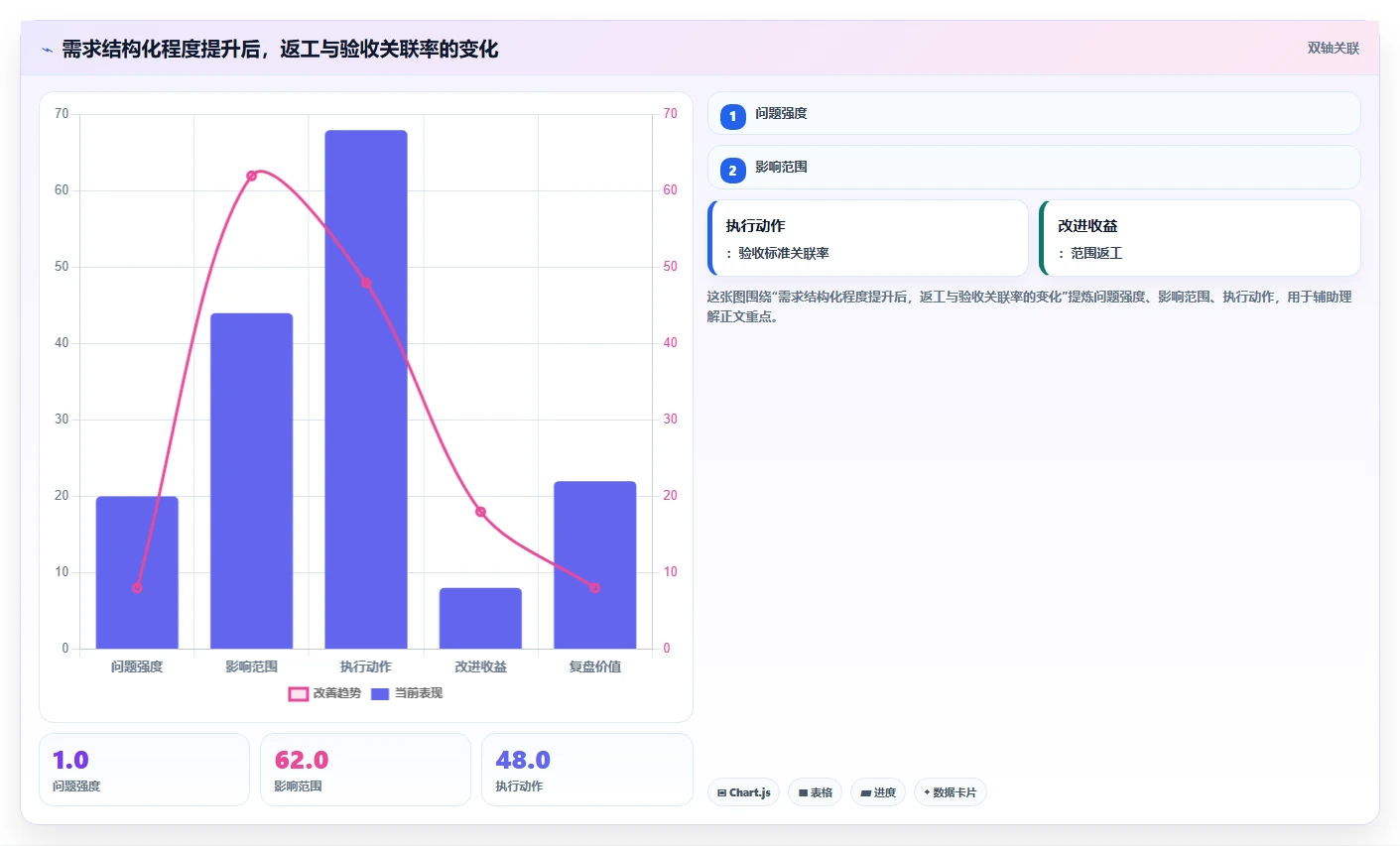Screen dimensions: 1400x846
Task: Click the pink right axis value 70
Action: (671, 114)
